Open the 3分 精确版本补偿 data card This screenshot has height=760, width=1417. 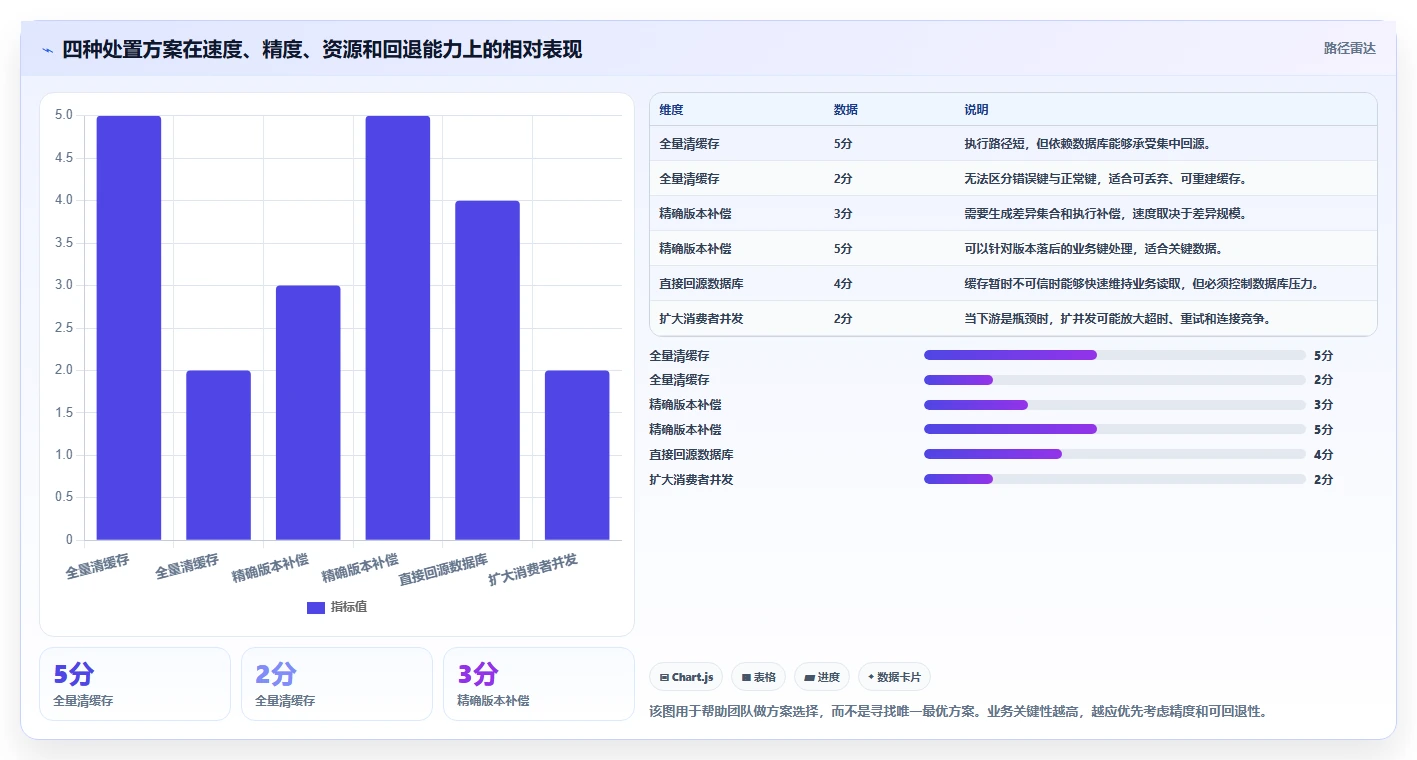pyautogui.click(x=539, y=684)
